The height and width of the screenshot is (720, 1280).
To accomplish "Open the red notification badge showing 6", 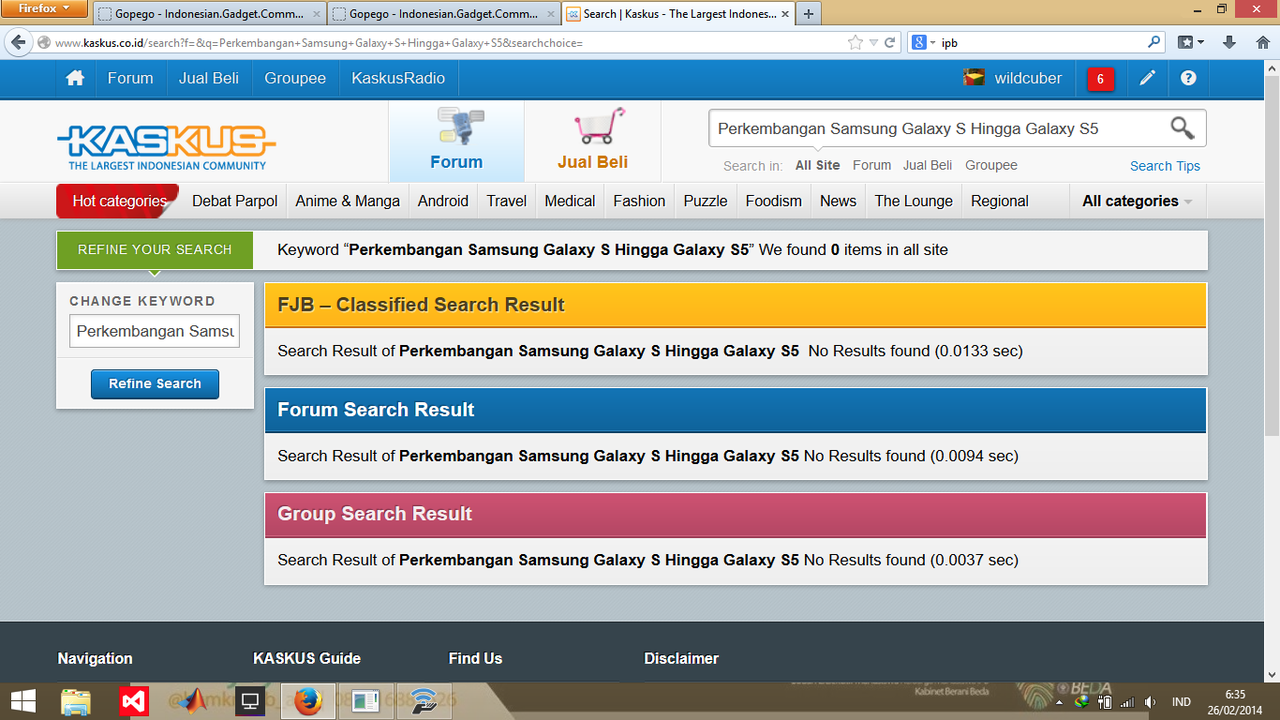I will [x=1100, y=79].
